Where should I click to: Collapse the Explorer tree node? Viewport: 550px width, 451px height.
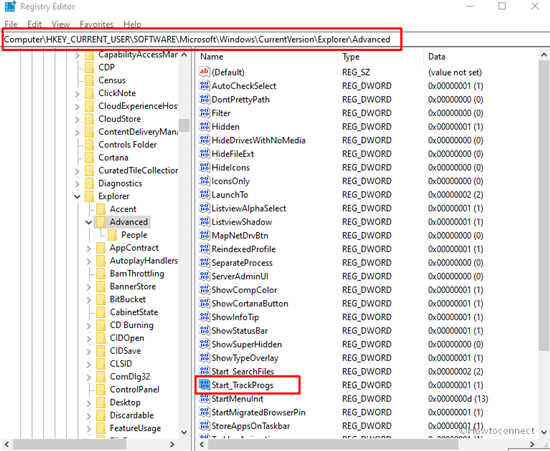click(77, 196)
